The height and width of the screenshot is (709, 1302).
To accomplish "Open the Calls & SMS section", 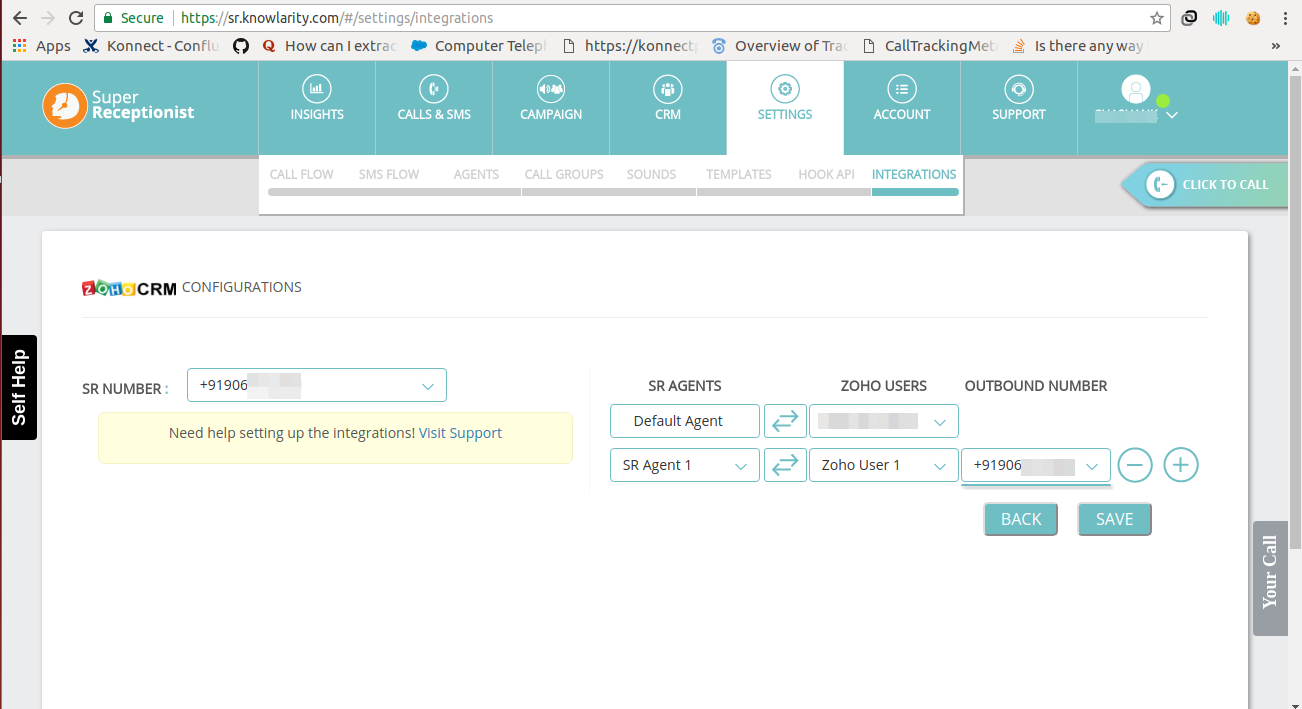I will pos(434,107).
